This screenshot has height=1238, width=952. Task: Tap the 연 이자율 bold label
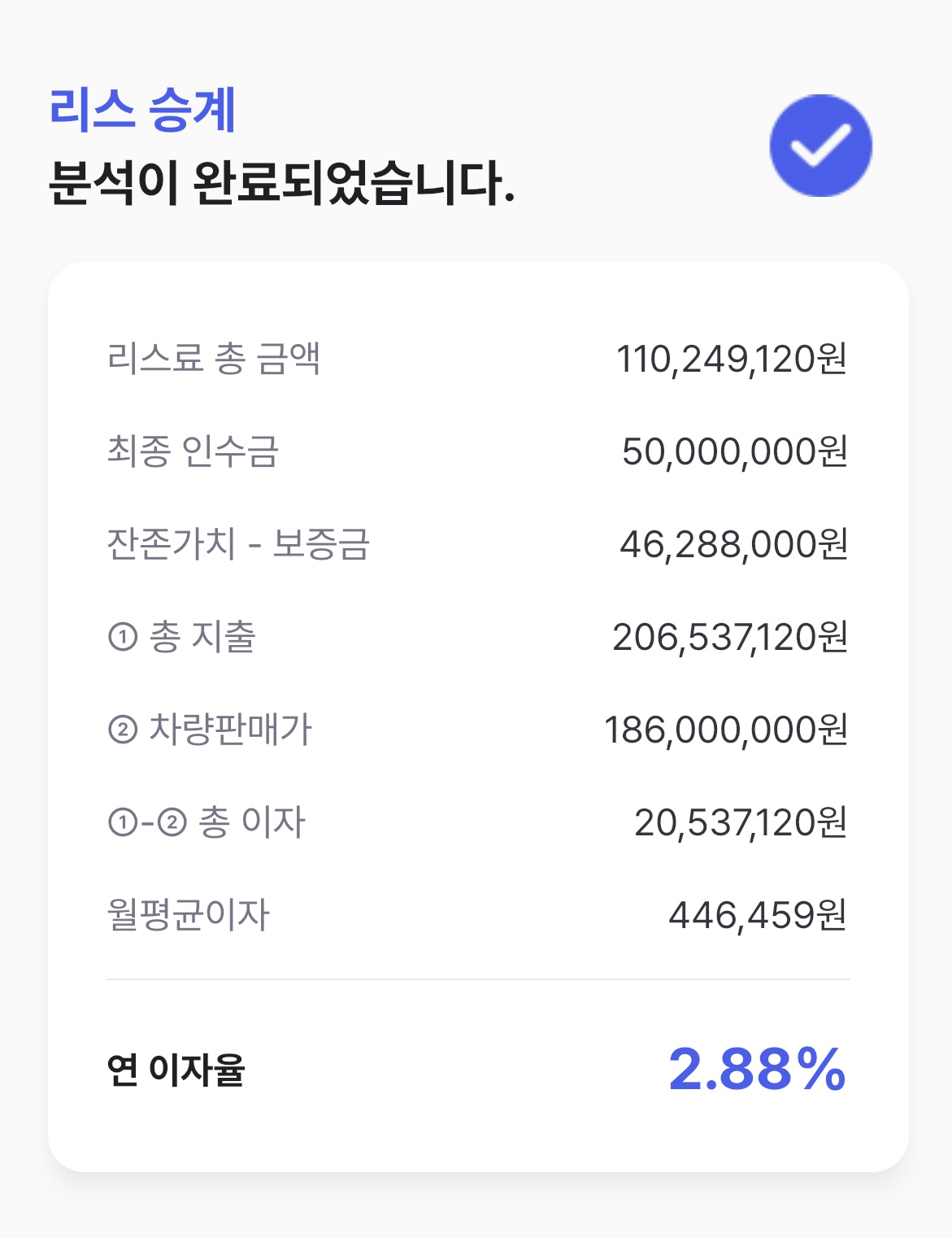point(176,1070)
